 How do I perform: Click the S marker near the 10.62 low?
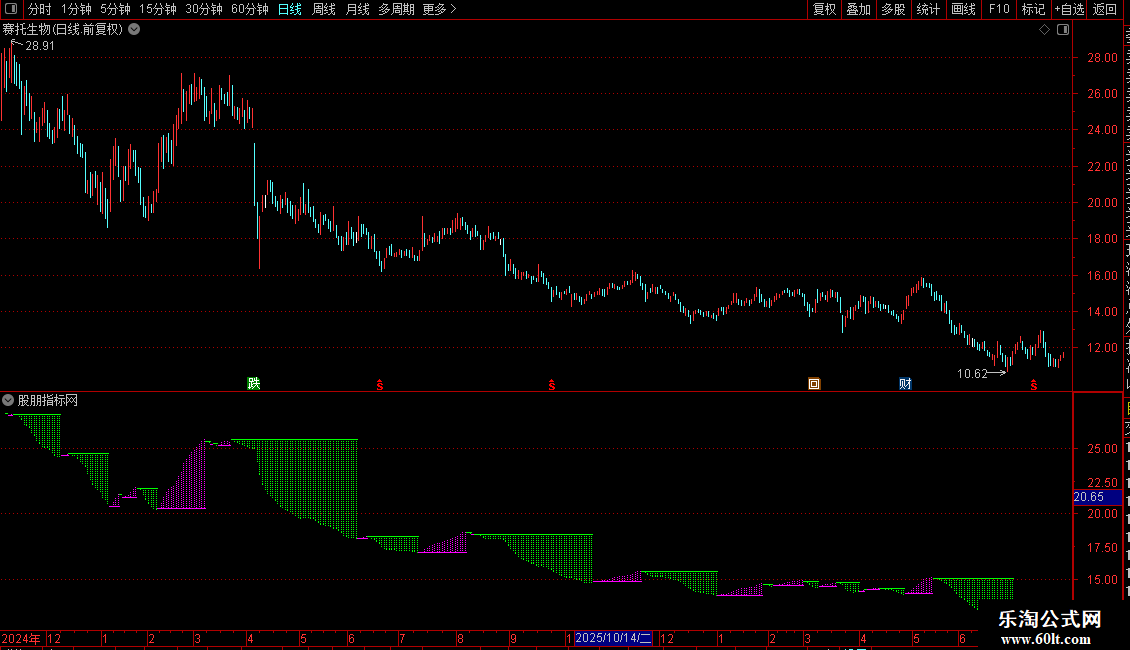pos(1034,385)
